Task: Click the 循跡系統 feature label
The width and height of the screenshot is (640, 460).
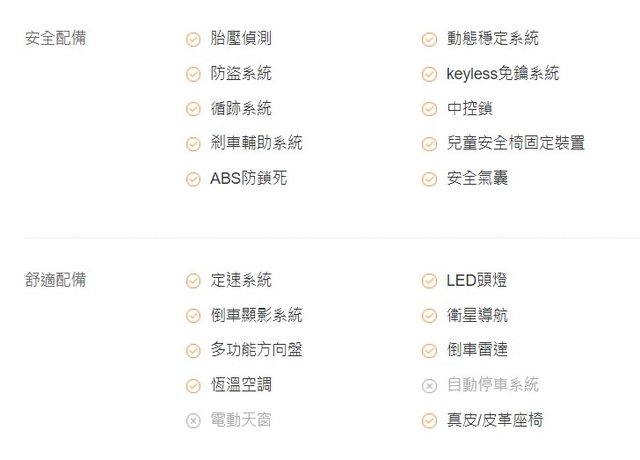Action: coord(241,108)
